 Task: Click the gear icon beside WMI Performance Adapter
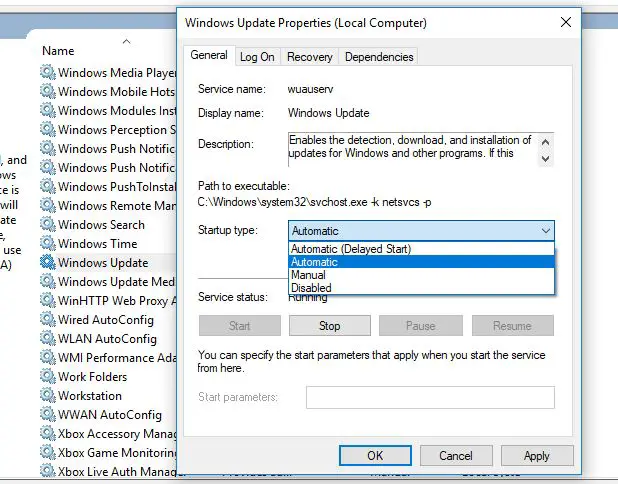[48, 357]
